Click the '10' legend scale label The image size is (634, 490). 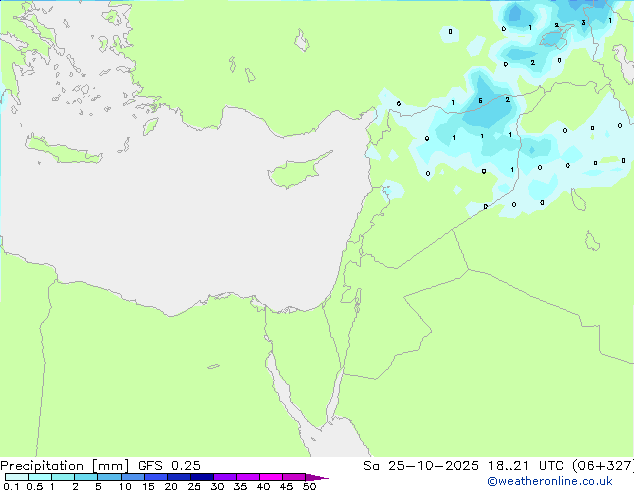pyautogui.click(x=125, y=486)
